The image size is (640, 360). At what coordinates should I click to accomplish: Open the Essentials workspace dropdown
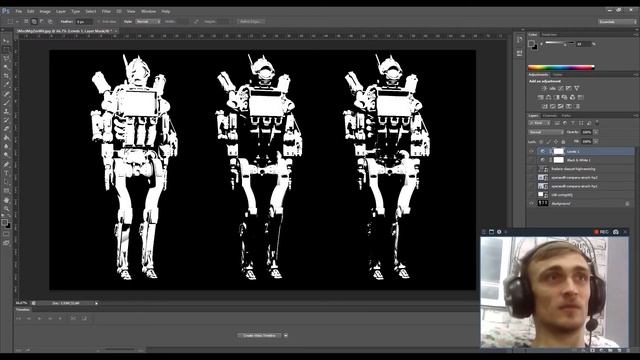[617, 21]
